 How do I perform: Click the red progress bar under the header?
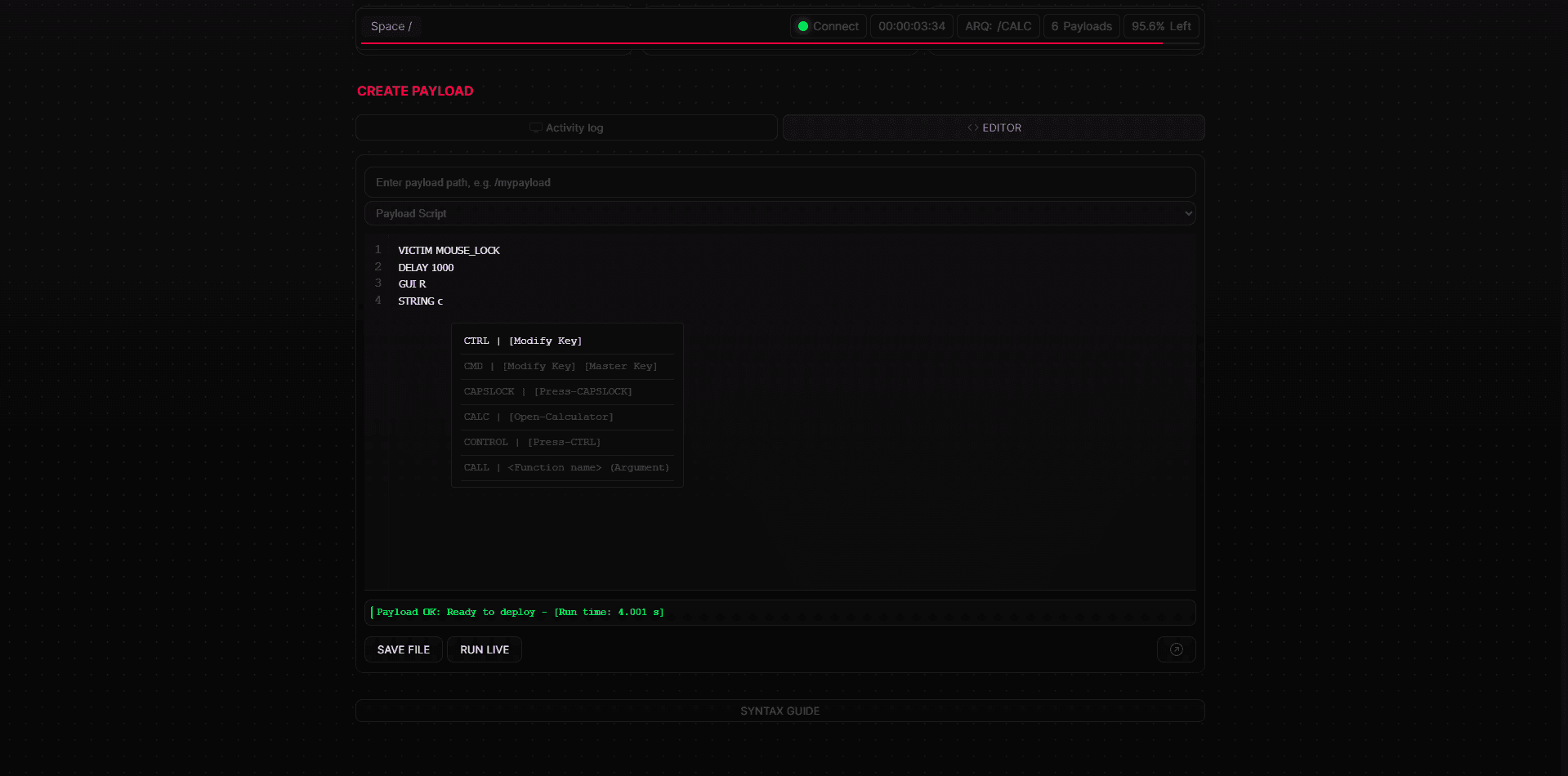pyautogui.click(x=760, y=42)
